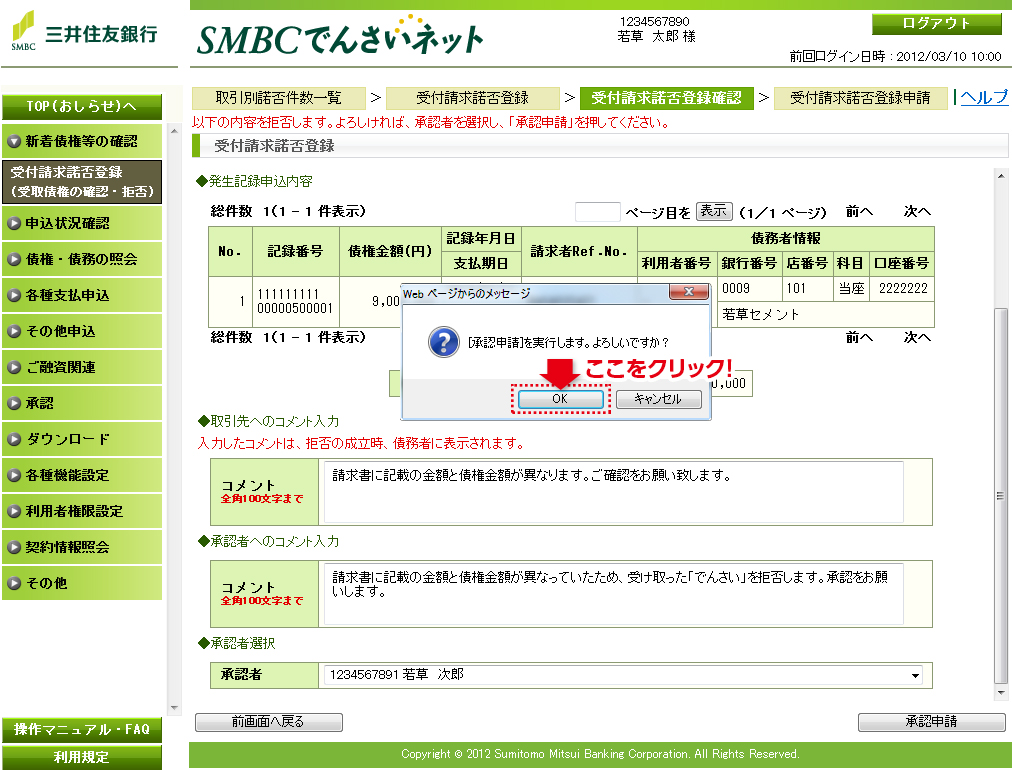Click the 取引先へのコメント text area
1012x770 pixels.
click(613, 492)
